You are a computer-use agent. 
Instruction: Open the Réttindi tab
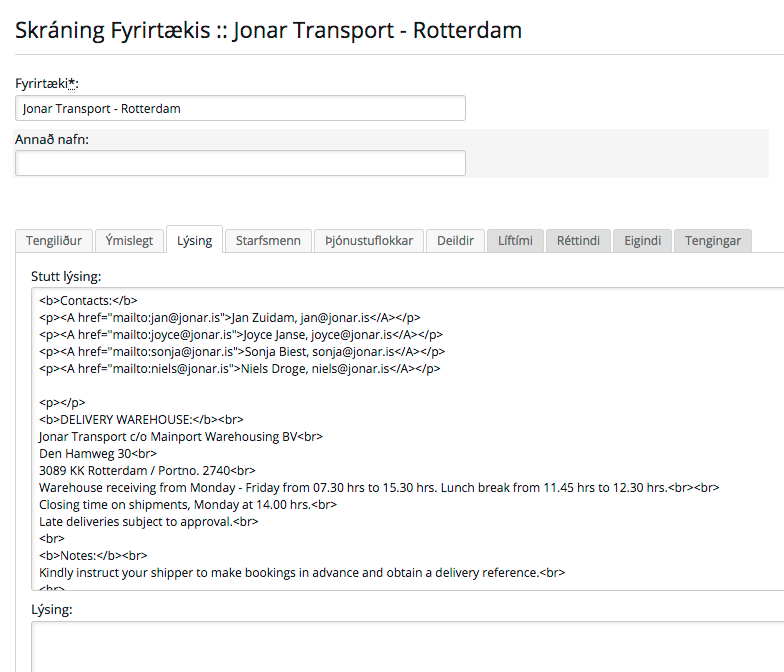[x=578, y=240]
